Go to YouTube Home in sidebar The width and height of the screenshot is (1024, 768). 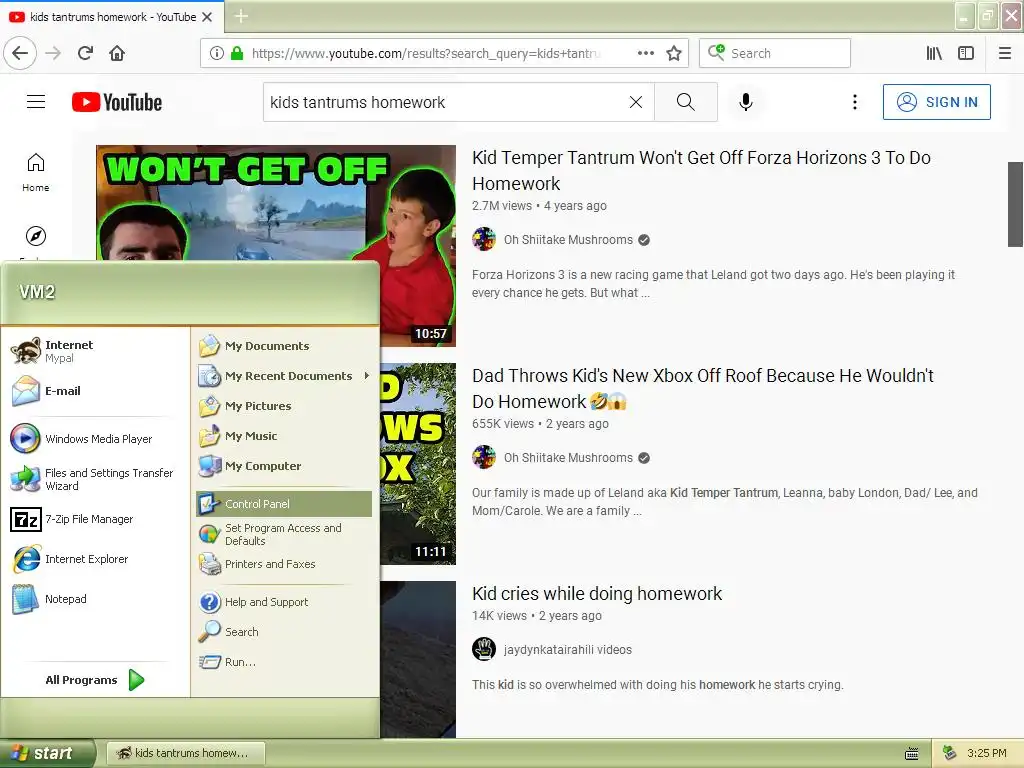36,173
